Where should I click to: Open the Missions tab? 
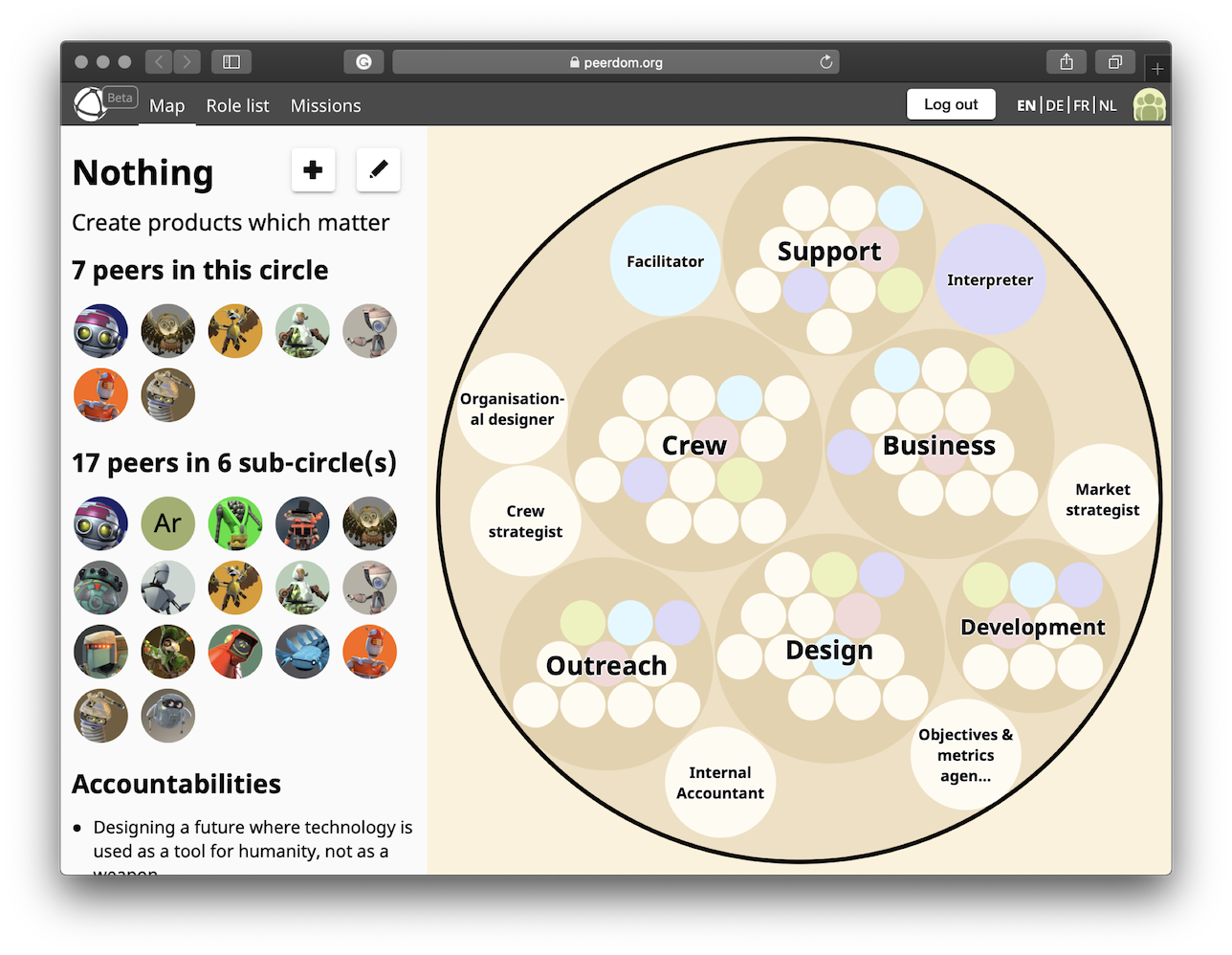tap(325, 105)
